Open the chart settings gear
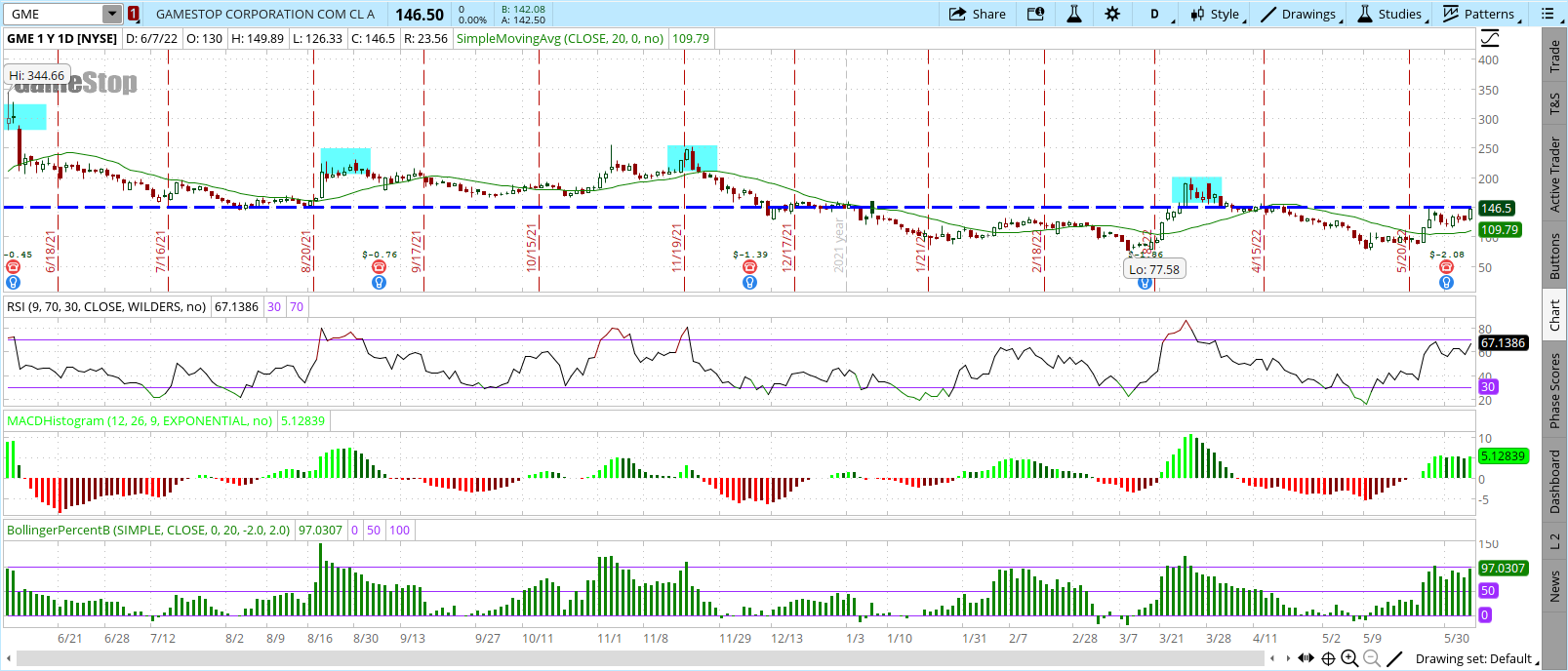 (x=1112, y=14)
